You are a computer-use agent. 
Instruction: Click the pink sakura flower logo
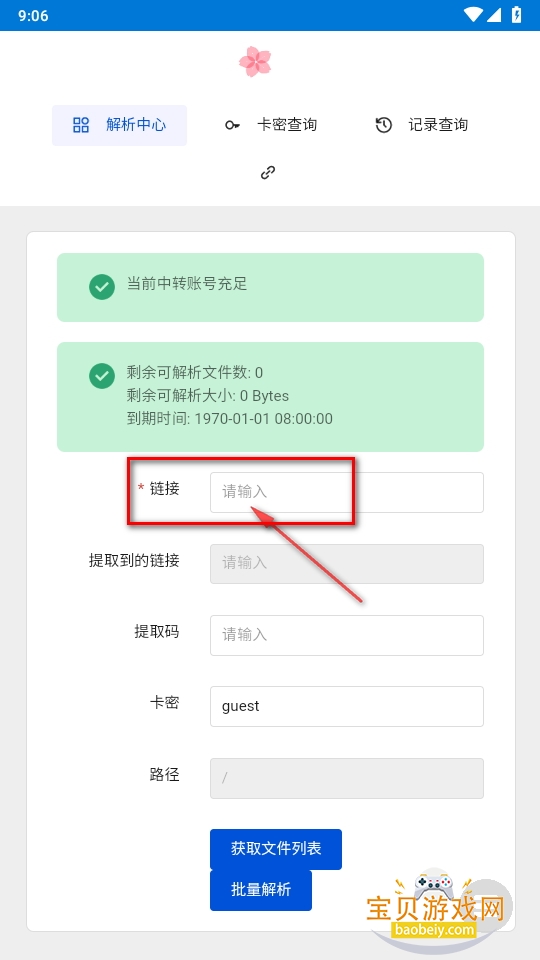pos(255,62)
